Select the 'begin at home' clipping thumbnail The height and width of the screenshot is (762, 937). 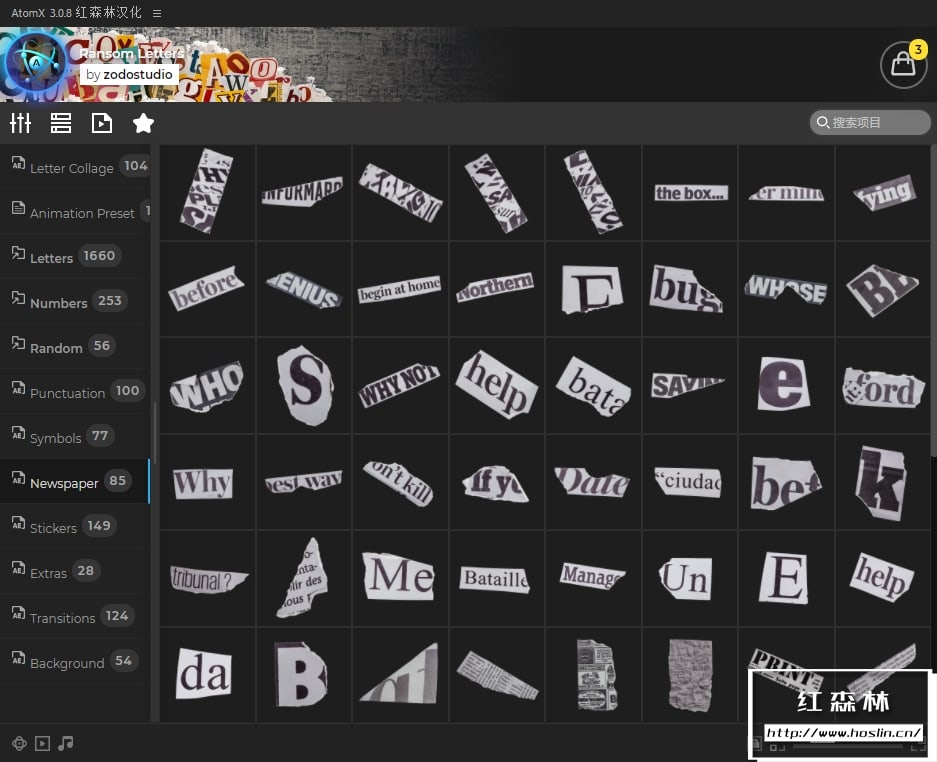click(x=400, y=289)
